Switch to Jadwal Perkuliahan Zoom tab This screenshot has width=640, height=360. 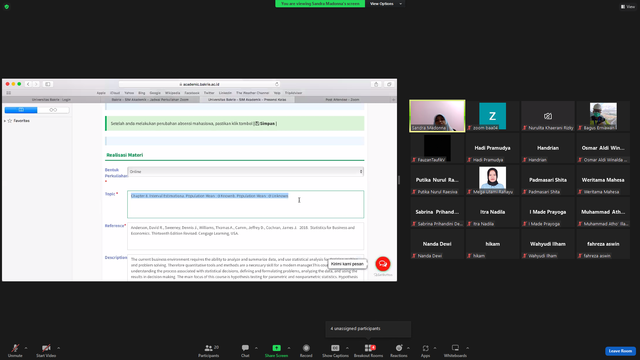point(150,100)
